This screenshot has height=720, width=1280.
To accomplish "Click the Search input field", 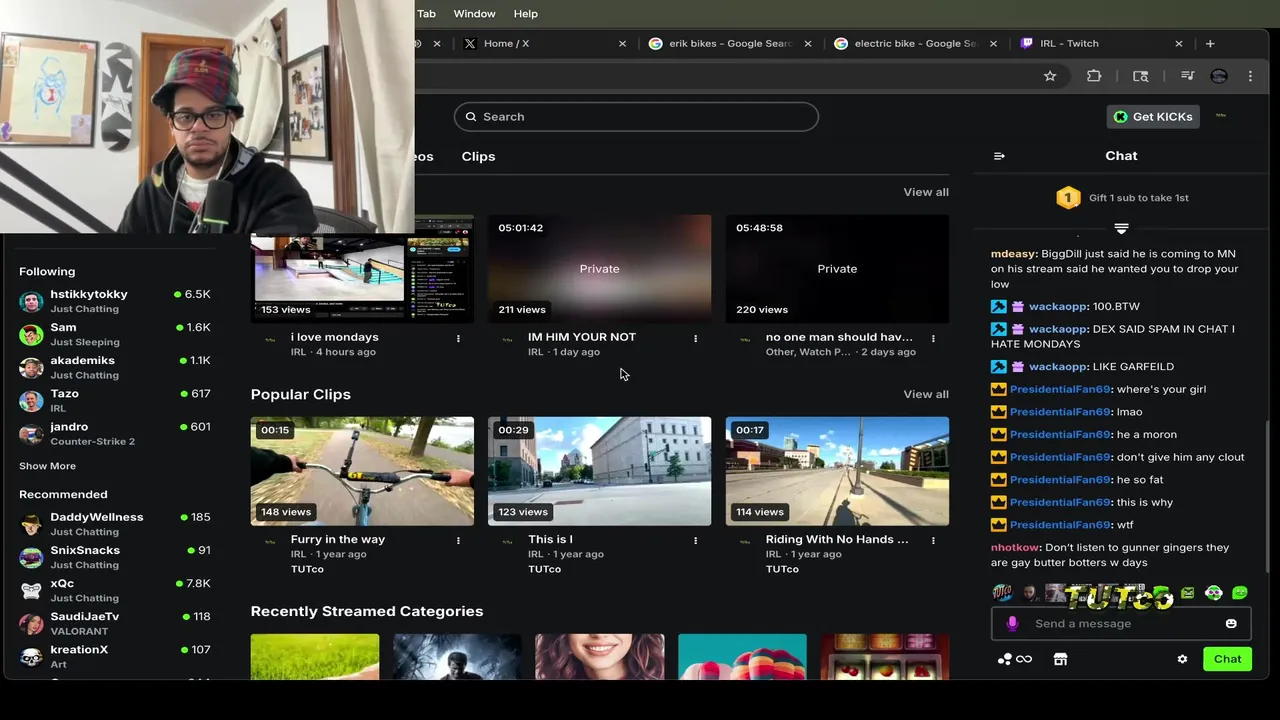I will pos(636,117).
